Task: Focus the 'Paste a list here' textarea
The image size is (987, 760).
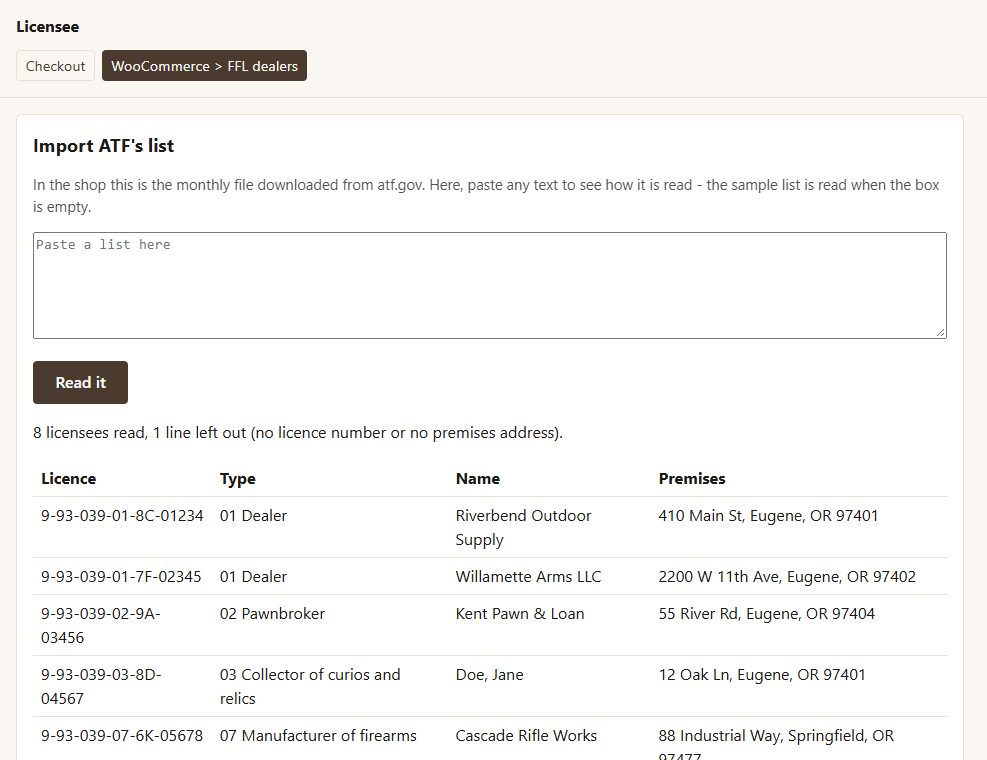Action: click(x=490, y=285)
